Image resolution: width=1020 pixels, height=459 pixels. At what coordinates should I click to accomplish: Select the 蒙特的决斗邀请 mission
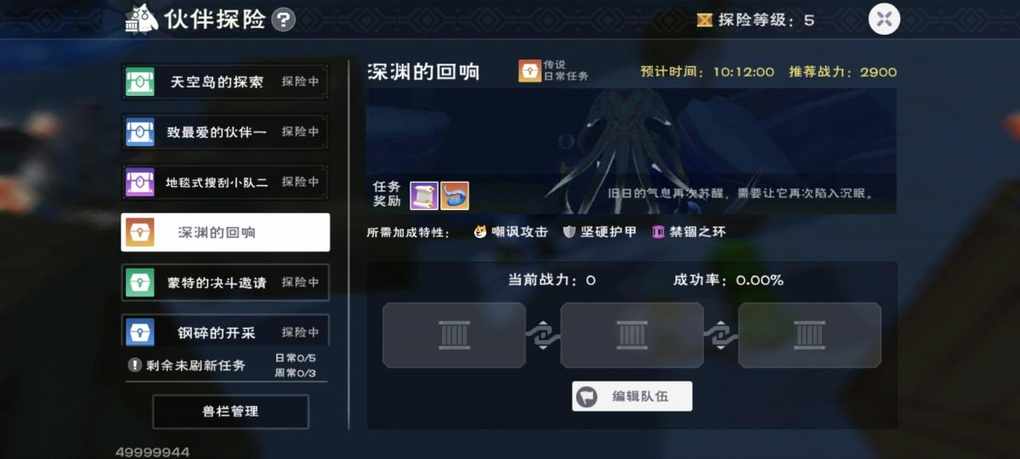click(225, 283)
